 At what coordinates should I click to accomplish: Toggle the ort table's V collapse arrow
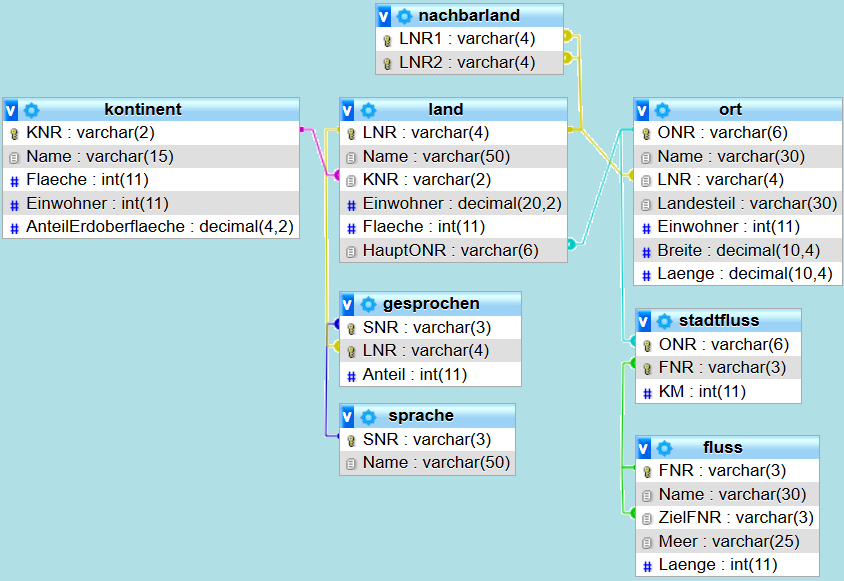643,110
